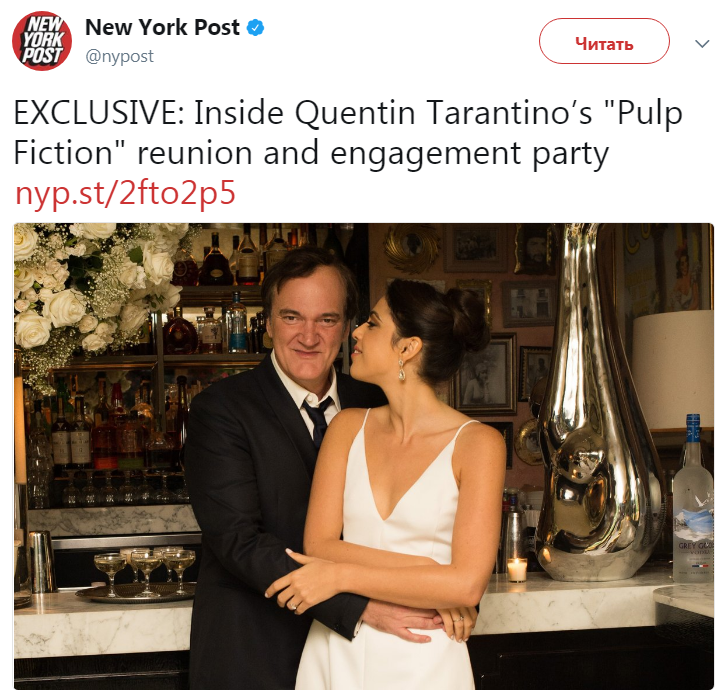
Task: Open the New York Post profile name
Action: tap(162, 27)
